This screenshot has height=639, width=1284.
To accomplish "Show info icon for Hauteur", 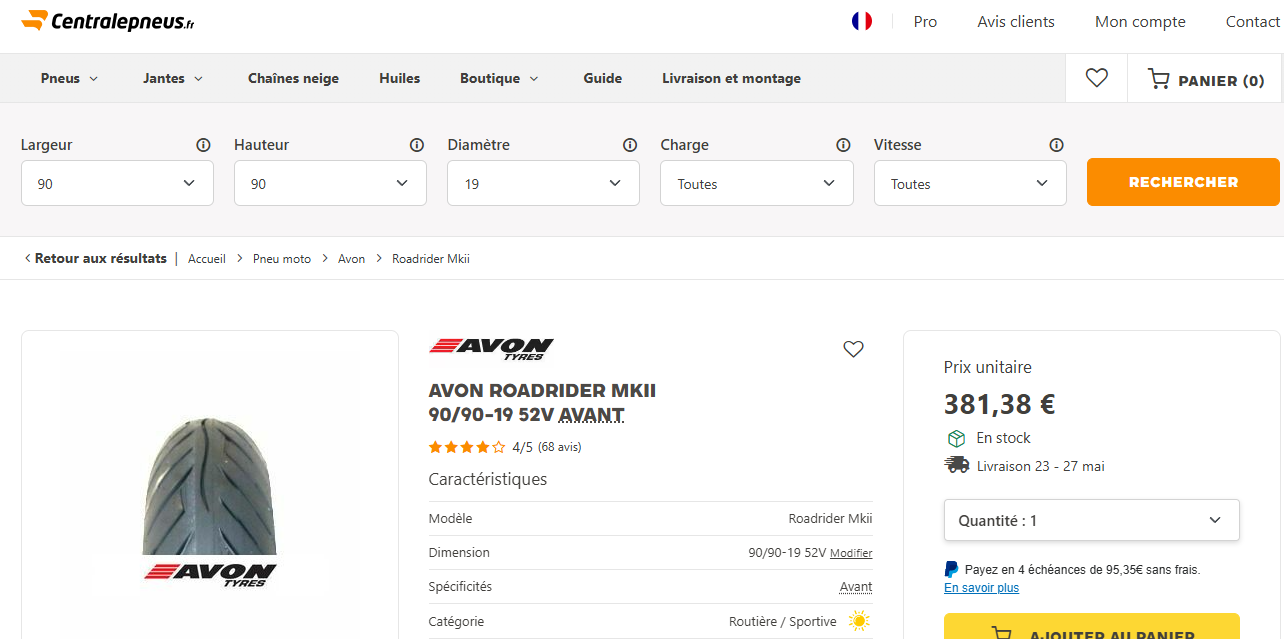I will (x=417, y=145).
